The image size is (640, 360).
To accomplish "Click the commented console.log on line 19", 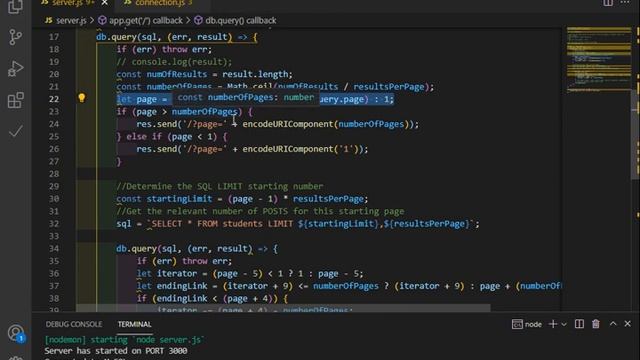I will click(x=174, y=62).
